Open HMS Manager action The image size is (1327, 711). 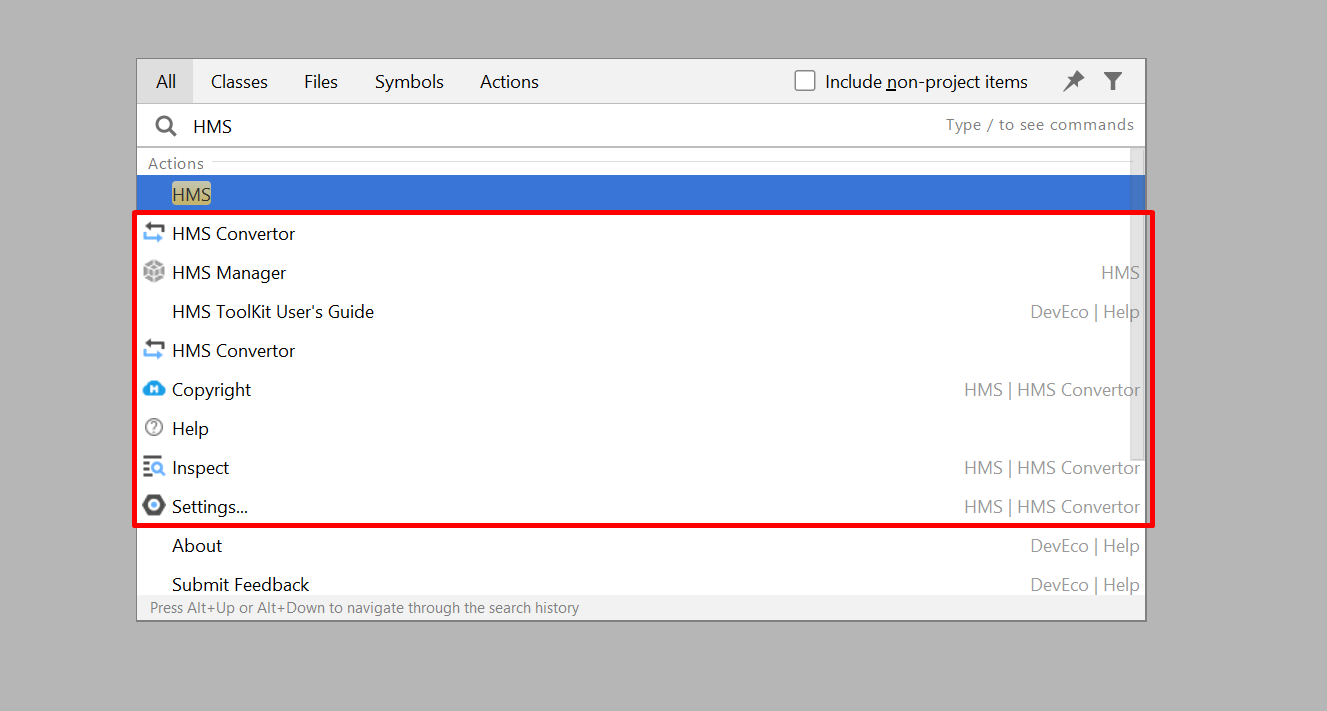[641, 273]
